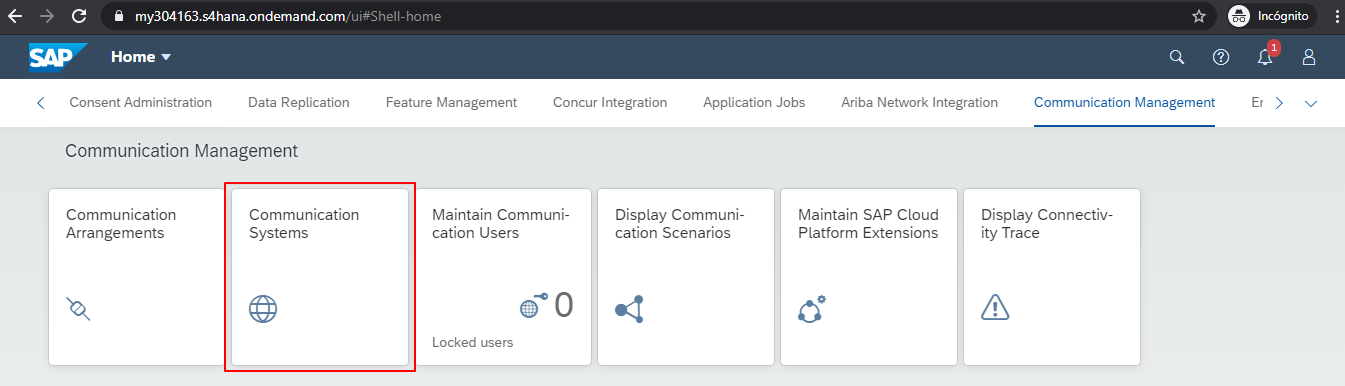Click the Communication Management section heading
This screenshot has height=386, width=1345.
pos(181,151)
